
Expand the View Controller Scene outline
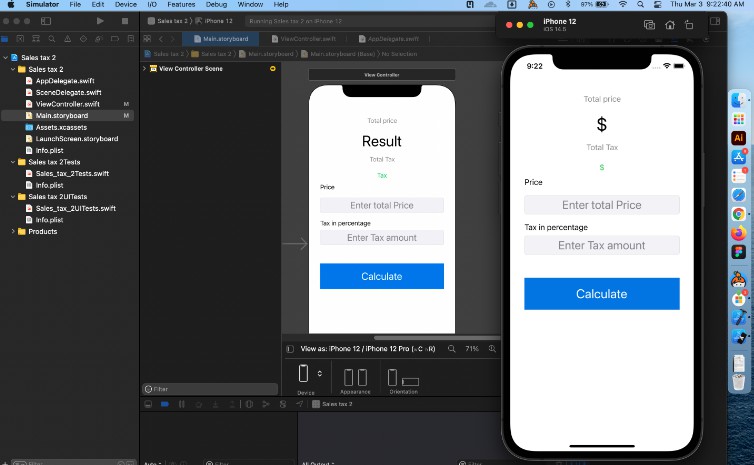point(145,69)
